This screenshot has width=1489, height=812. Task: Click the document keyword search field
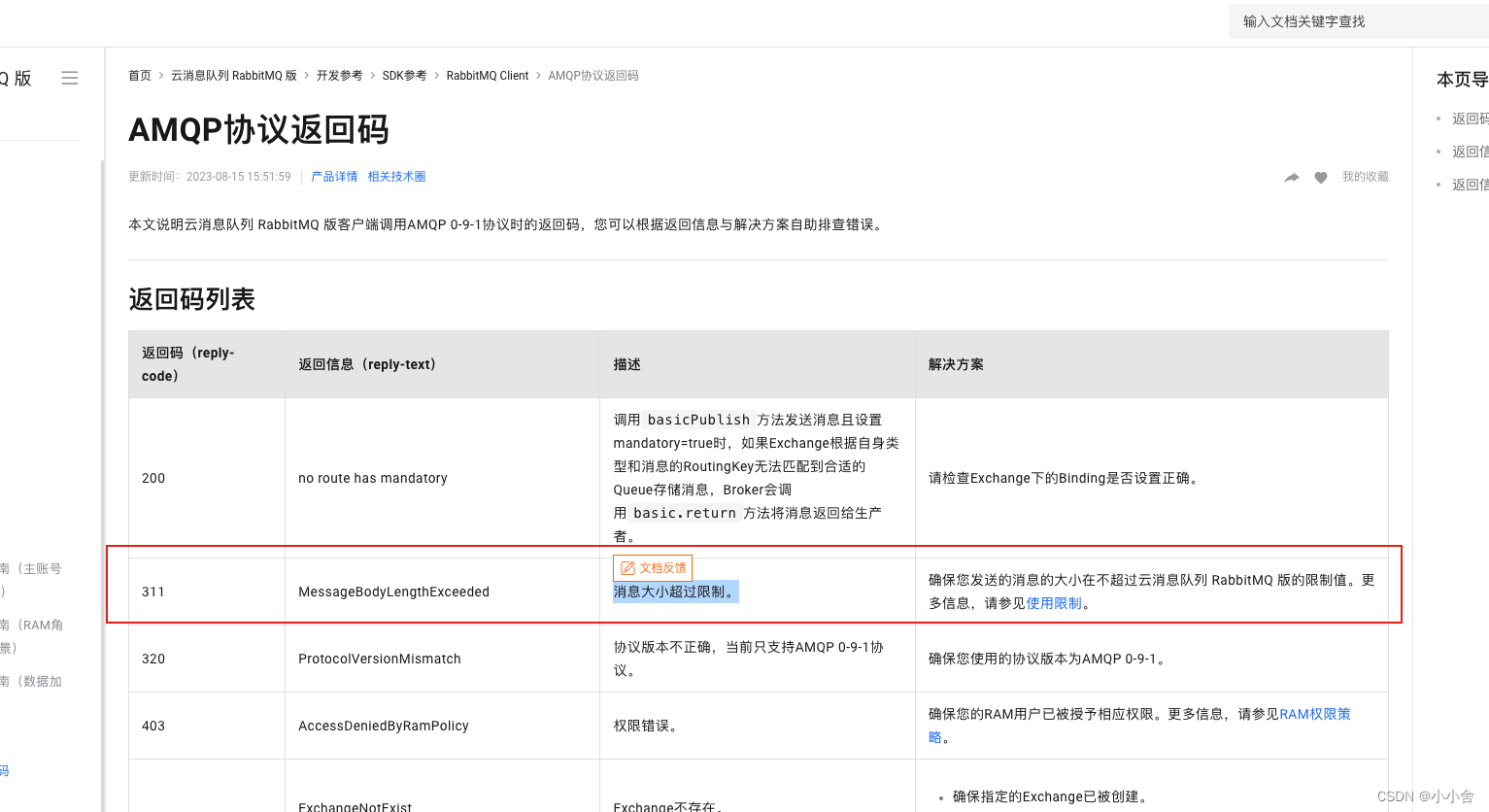point(1358,21)
